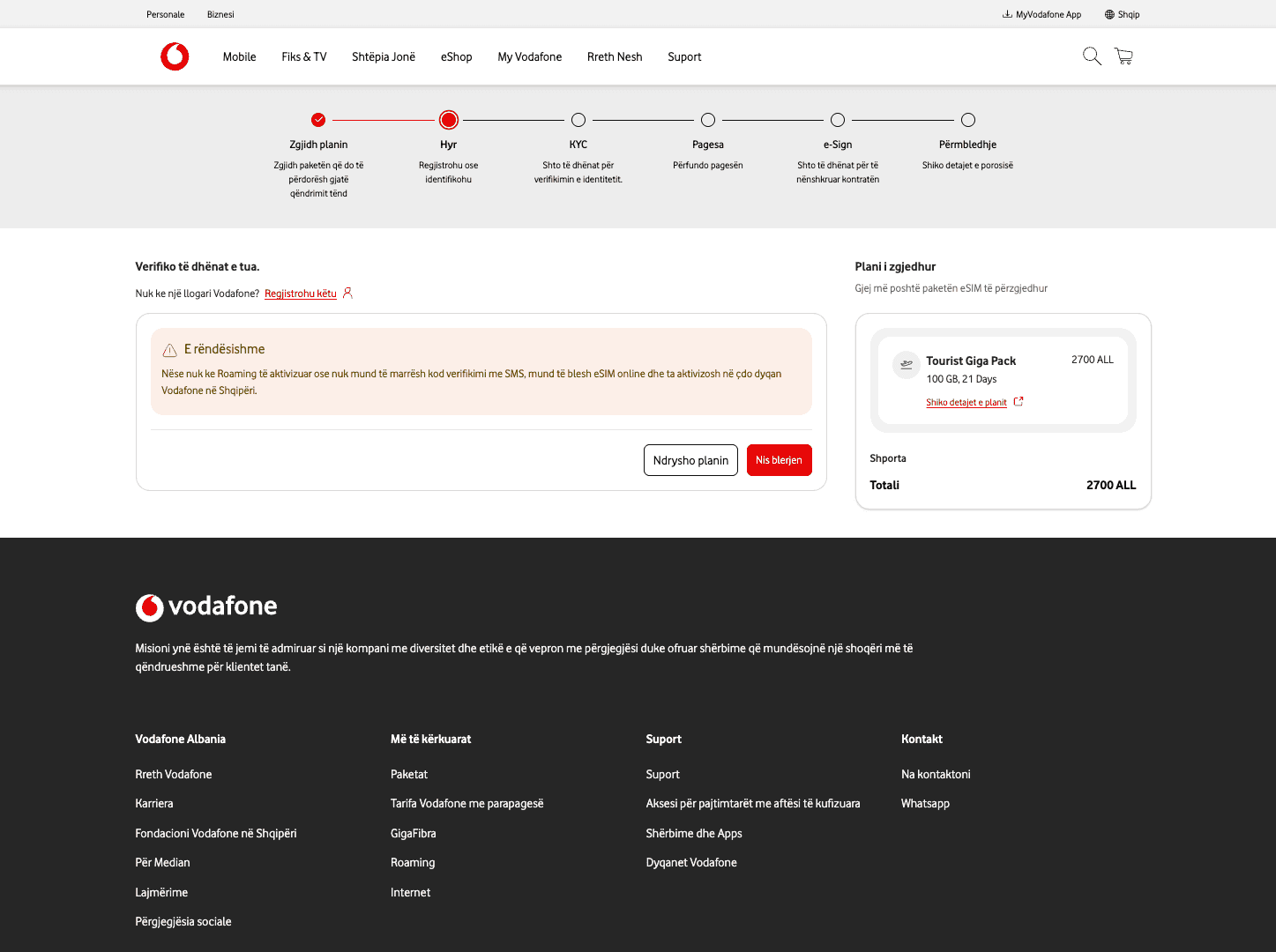The image size is (1276, 952).
Task: Follow the Regjistrohu këtu link
Action: 301,294
